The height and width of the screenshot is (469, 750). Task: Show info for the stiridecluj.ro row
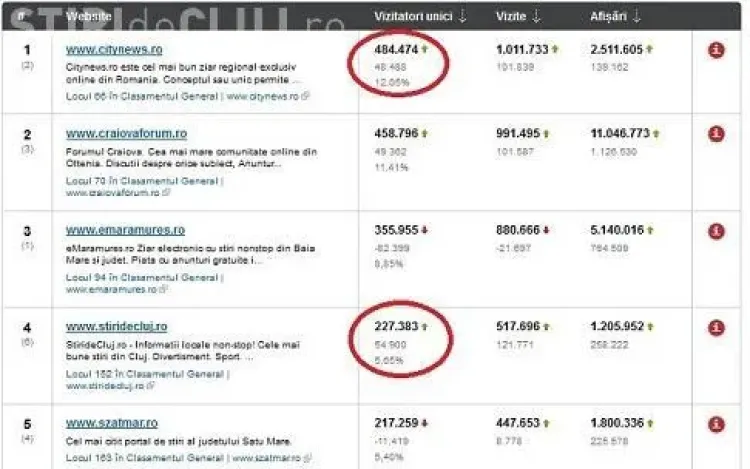coord(716,328)
